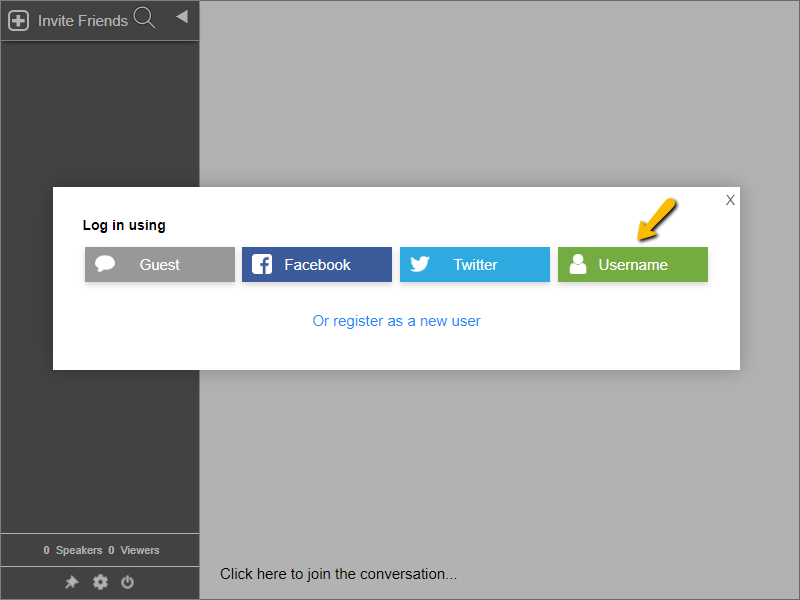Image resolution: width=800 pixels, height=600 pixels.
Task: Open the Invite Friends plus icon
Action: tap(17, 19)
